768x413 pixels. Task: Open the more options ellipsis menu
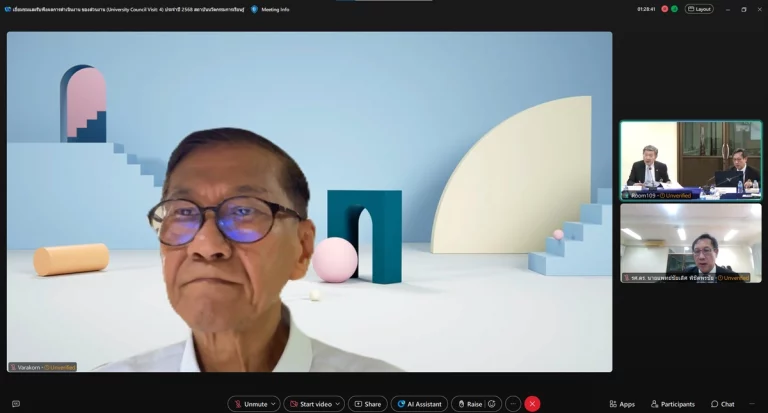(x=513, y=404)
